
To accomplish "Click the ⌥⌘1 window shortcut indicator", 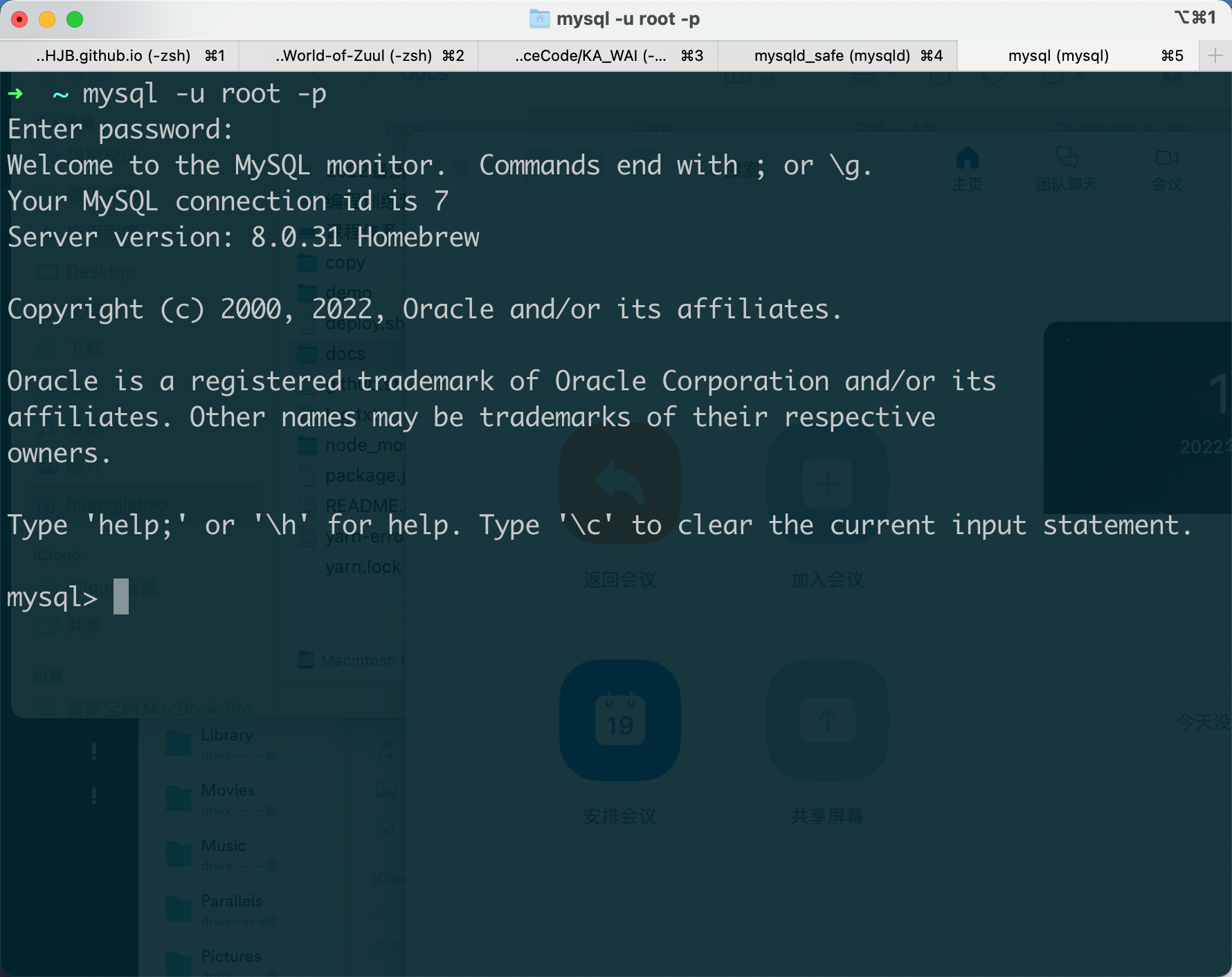I will point(1195,17).
